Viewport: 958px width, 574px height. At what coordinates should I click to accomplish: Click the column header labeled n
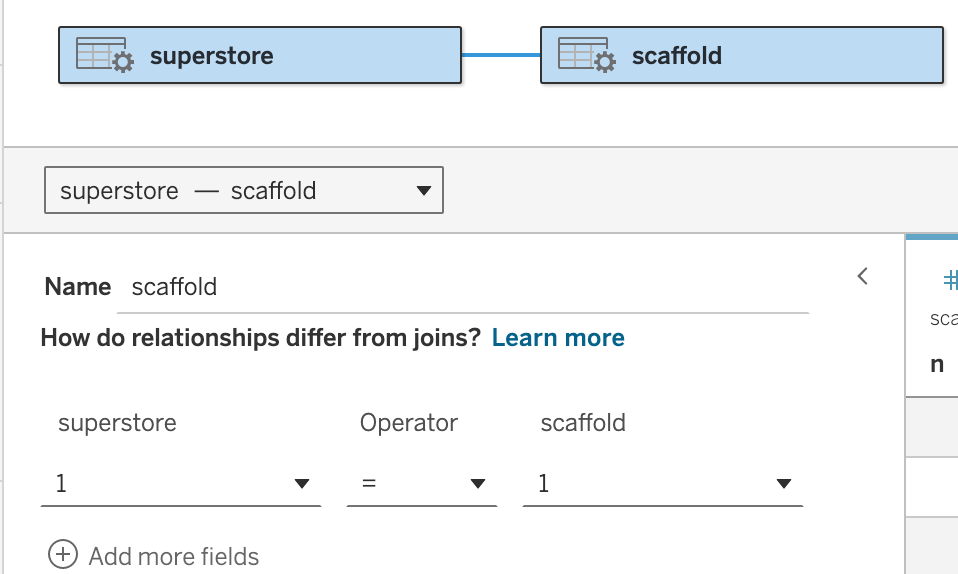coord(937,365)
